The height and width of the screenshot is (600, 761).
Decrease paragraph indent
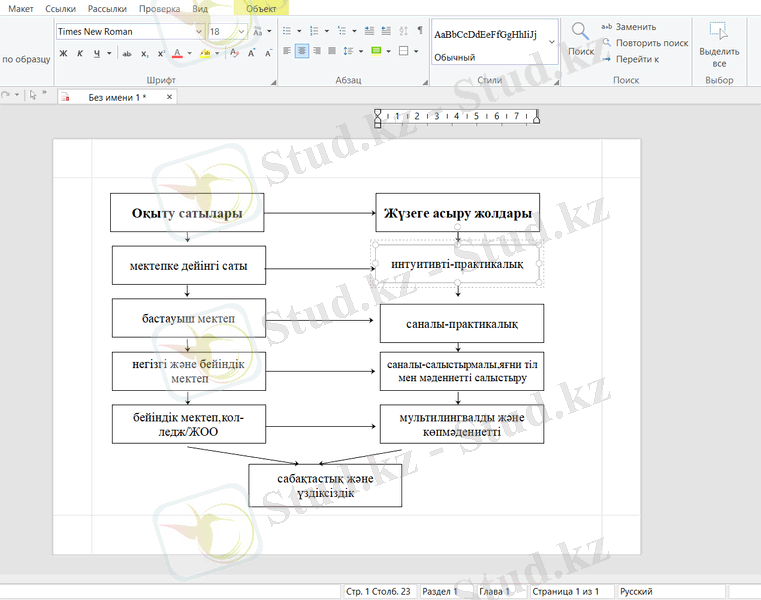(x=386, y=31)
